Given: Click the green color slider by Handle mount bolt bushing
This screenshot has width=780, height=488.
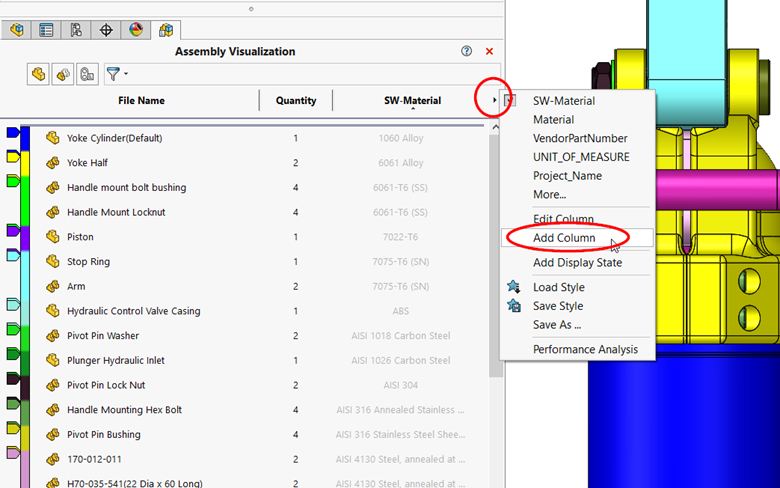Looking at the screenshot, I should tap(13, 181).
